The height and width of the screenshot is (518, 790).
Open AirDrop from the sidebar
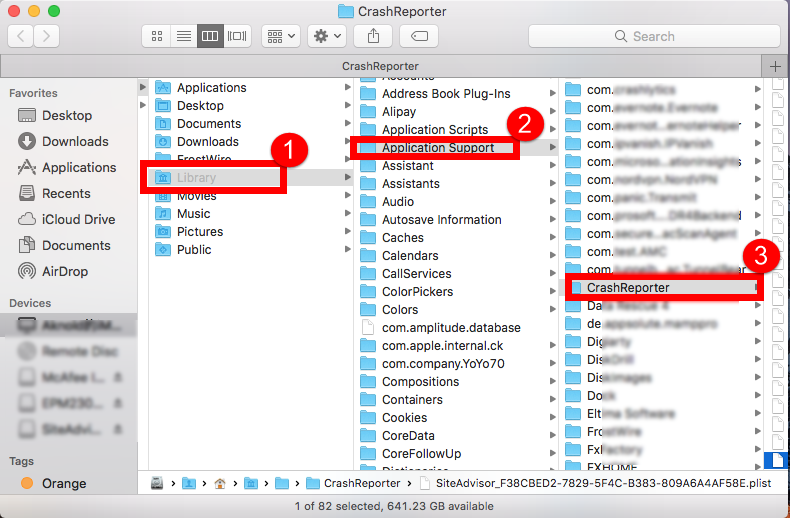[x=64, y=271]
